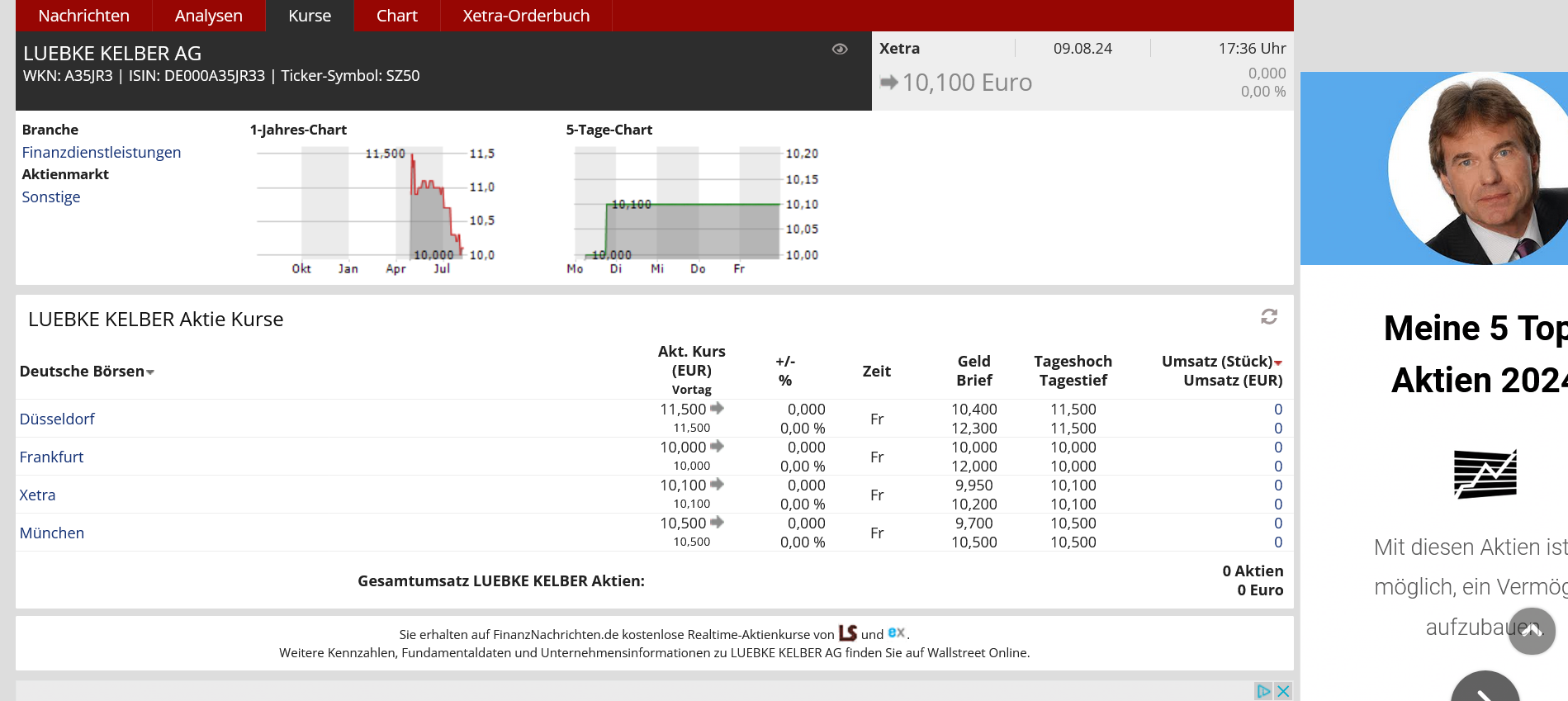Open the Xetra-Orderbuch tab
Image resolution: width=1568 pixels, height=701 pixels.
tap(526, 16)
